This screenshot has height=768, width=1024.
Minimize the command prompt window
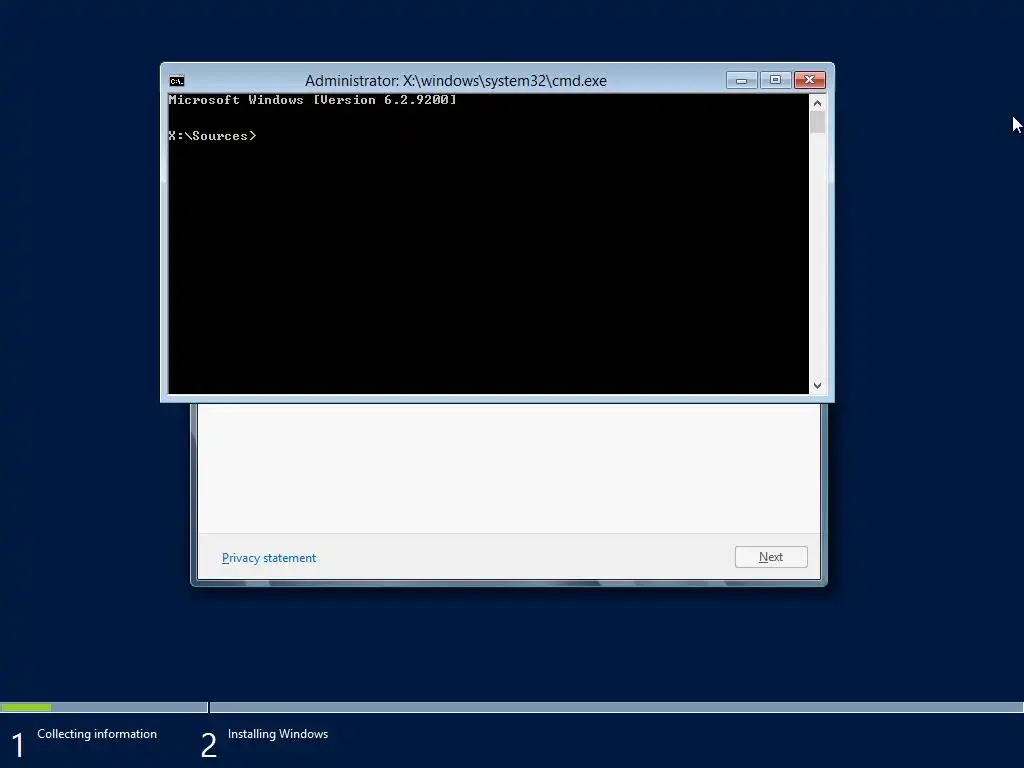click(742, 80)
